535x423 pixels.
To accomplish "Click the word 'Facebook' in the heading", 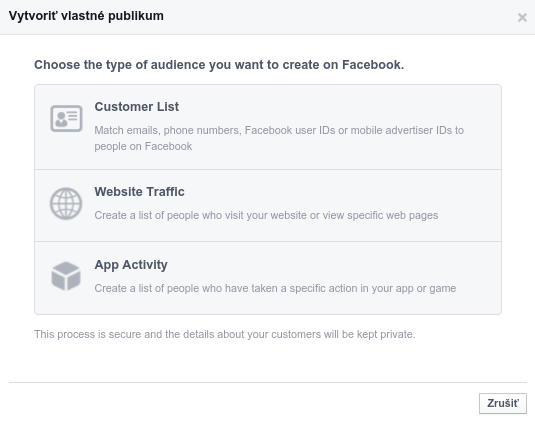I will (x=373, y=65).
